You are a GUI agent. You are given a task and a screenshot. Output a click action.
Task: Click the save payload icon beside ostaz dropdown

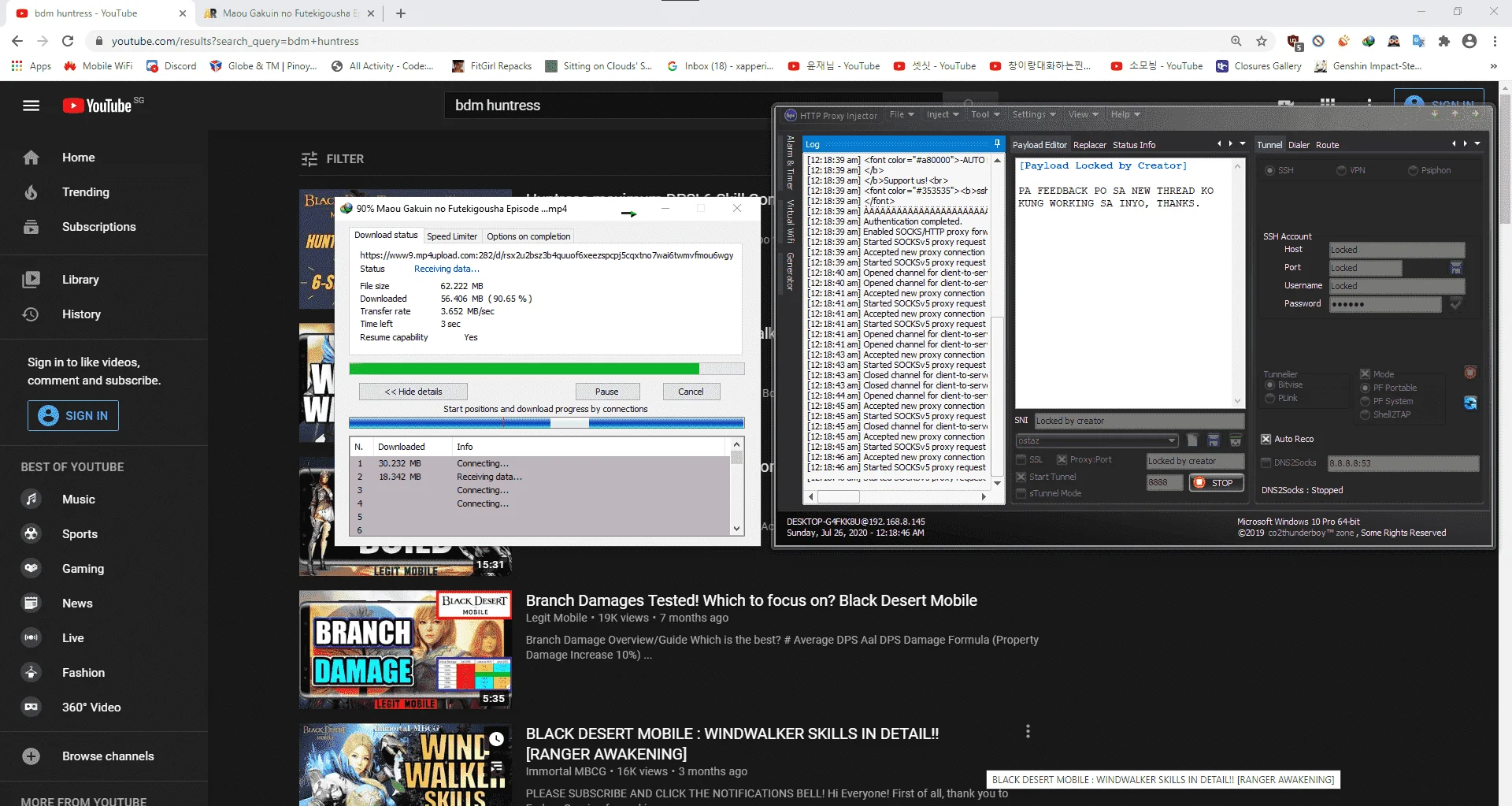[x=1214, y=440]
